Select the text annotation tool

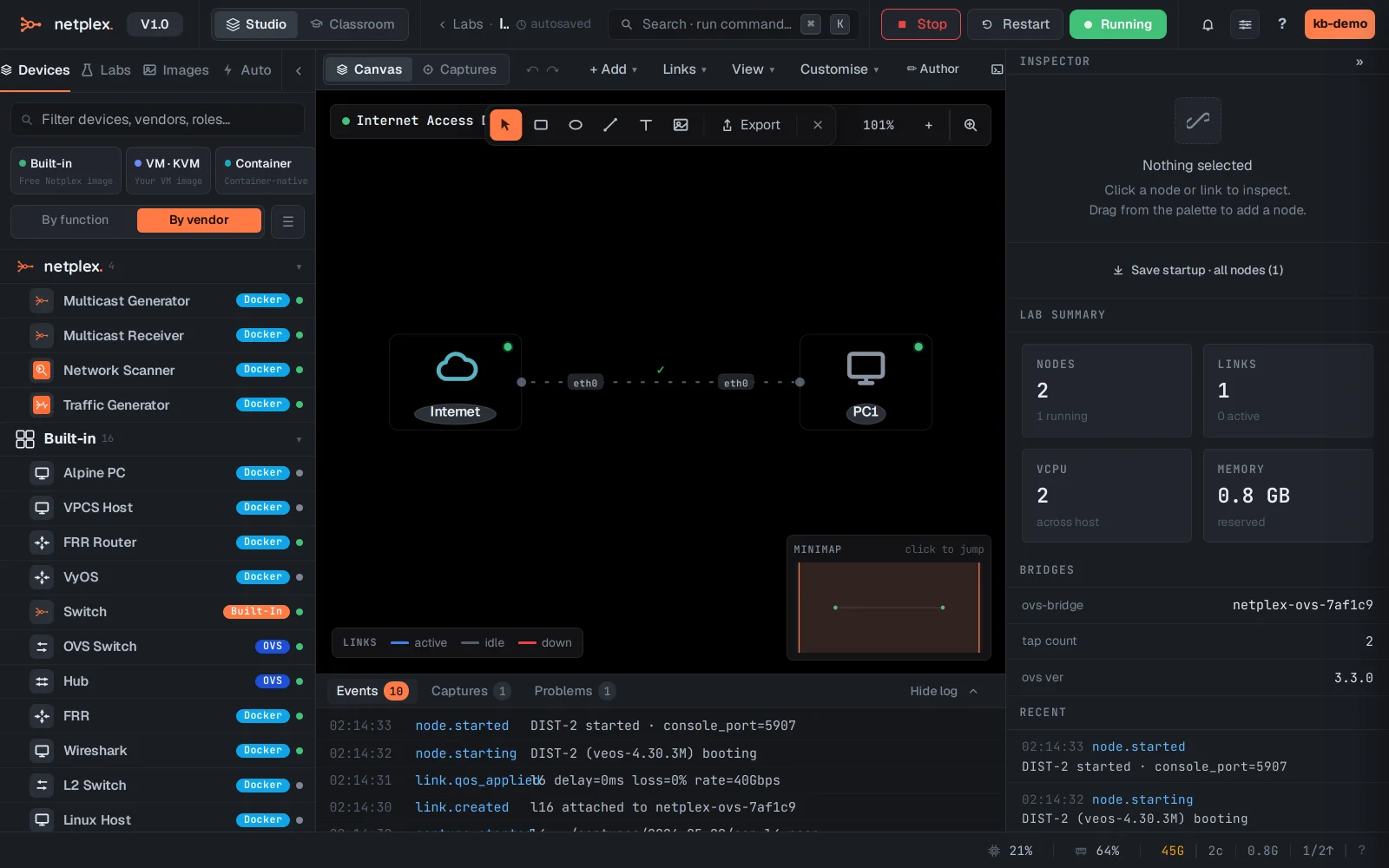point(646,125)
